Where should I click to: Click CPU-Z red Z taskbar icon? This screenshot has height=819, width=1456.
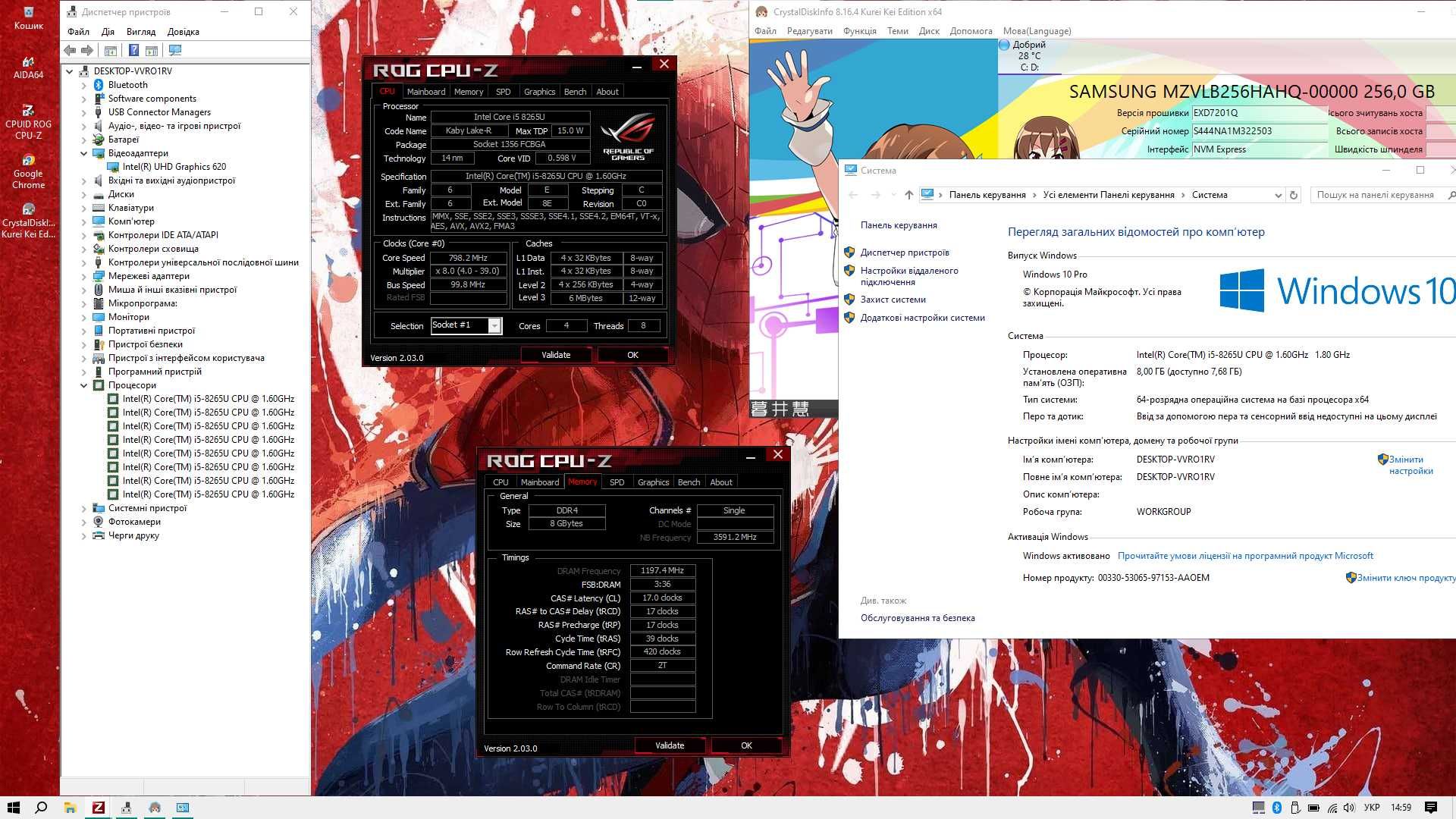pos(98,808)
